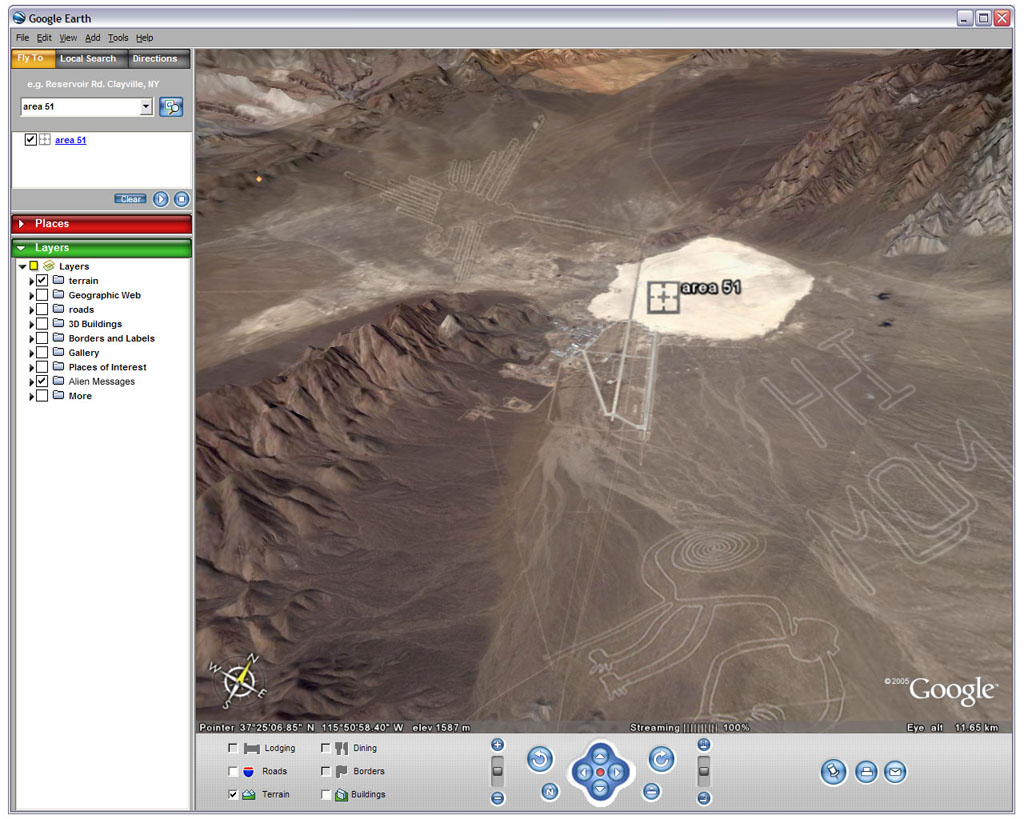Stop the tour playback
1024x819 pixels.
(182, 199)
